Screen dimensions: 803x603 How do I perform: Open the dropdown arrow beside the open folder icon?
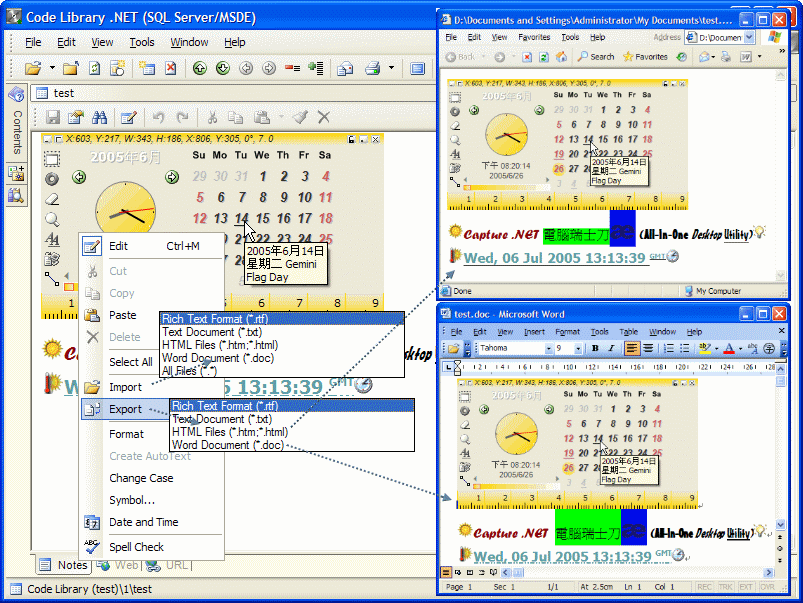click(x=52, y=68)
